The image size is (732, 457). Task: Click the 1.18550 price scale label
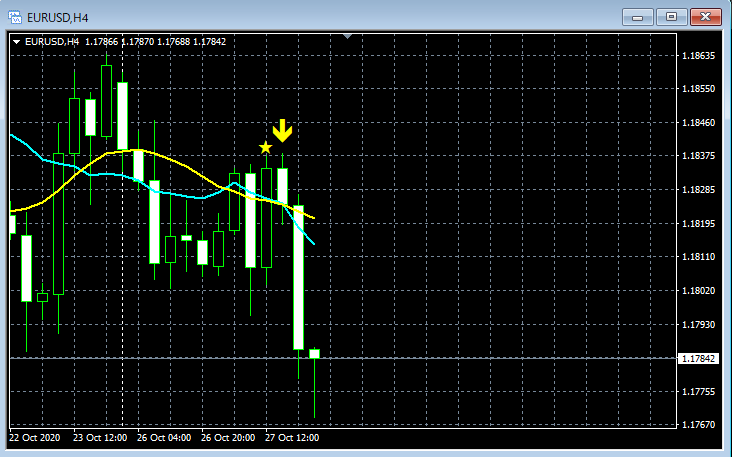point(698,89)
